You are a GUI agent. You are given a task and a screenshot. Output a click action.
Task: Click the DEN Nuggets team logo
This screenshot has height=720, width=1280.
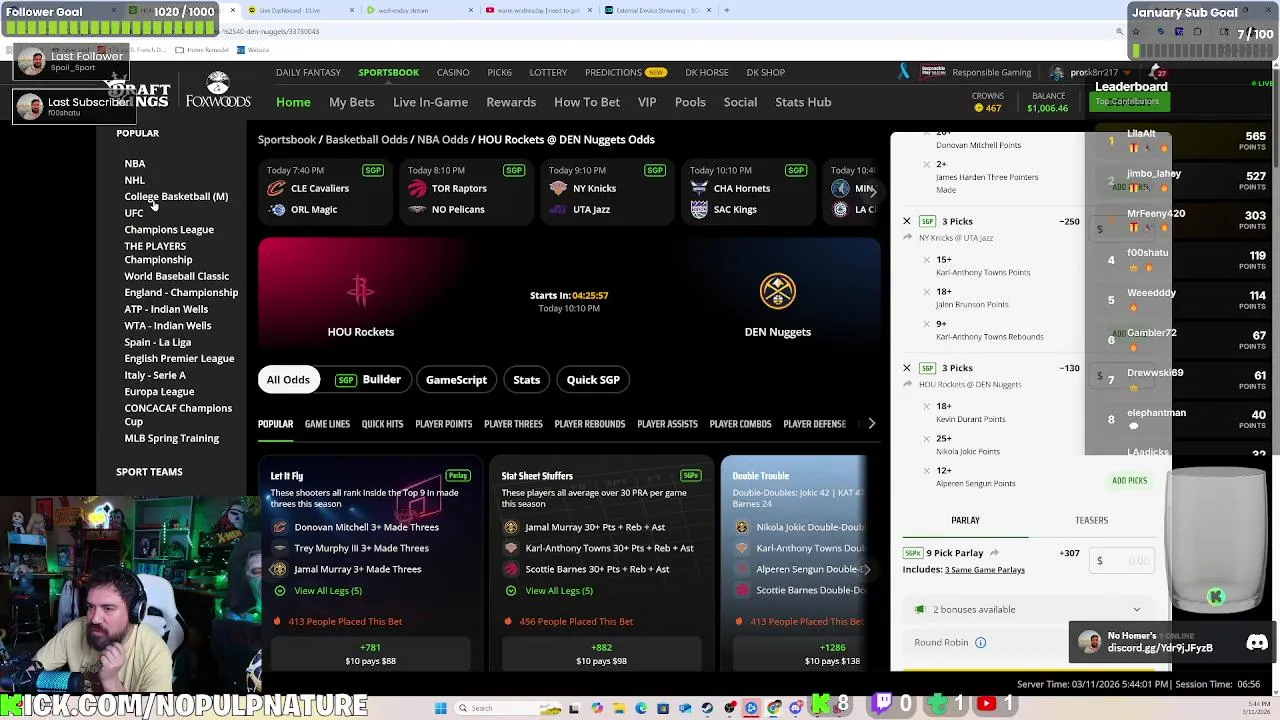pyautogui.click(x=778, y=291)
